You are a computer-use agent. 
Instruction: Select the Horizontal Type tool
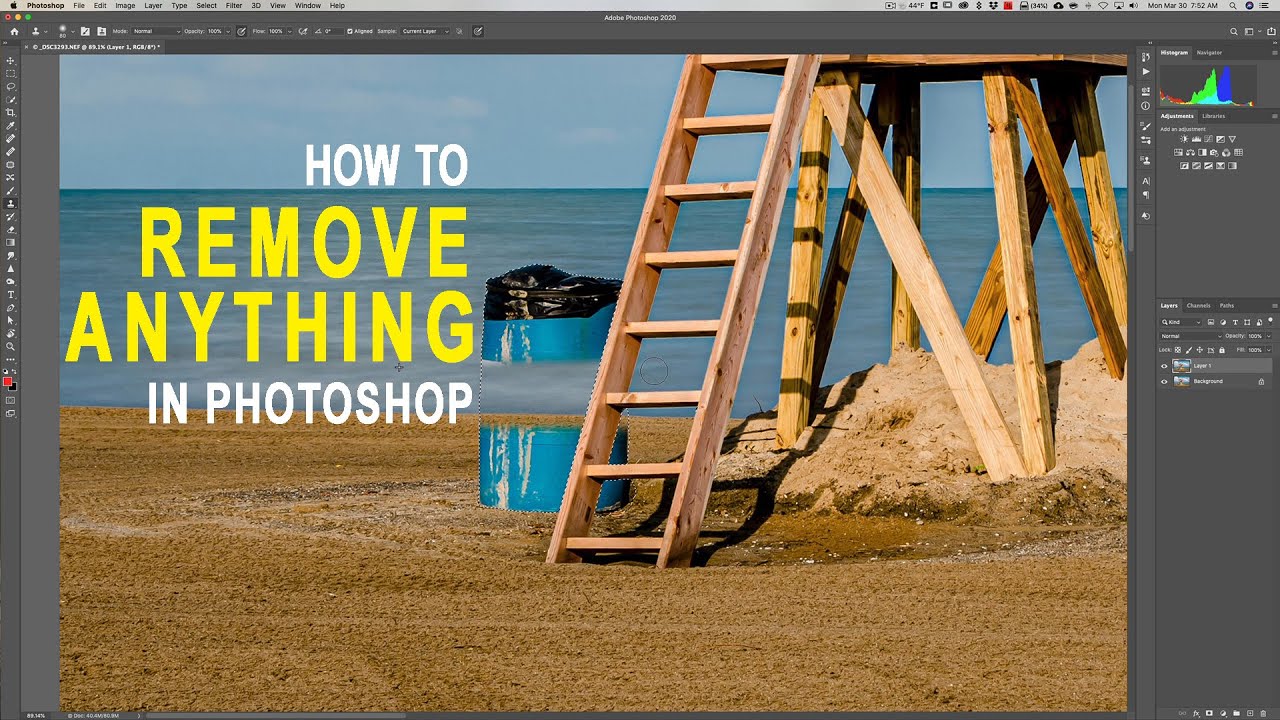pos(11,294)
